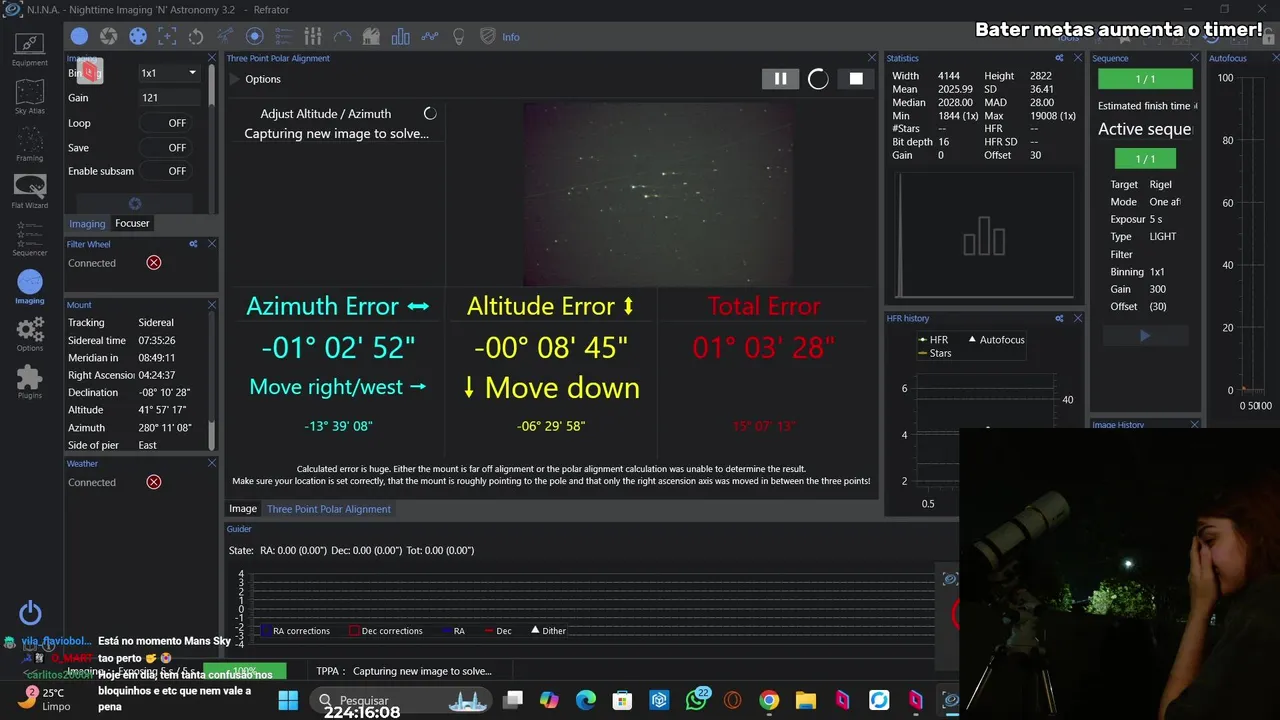Click the dome observatory toolbar icon
1280x720 pixels.
tap(371, 37)
